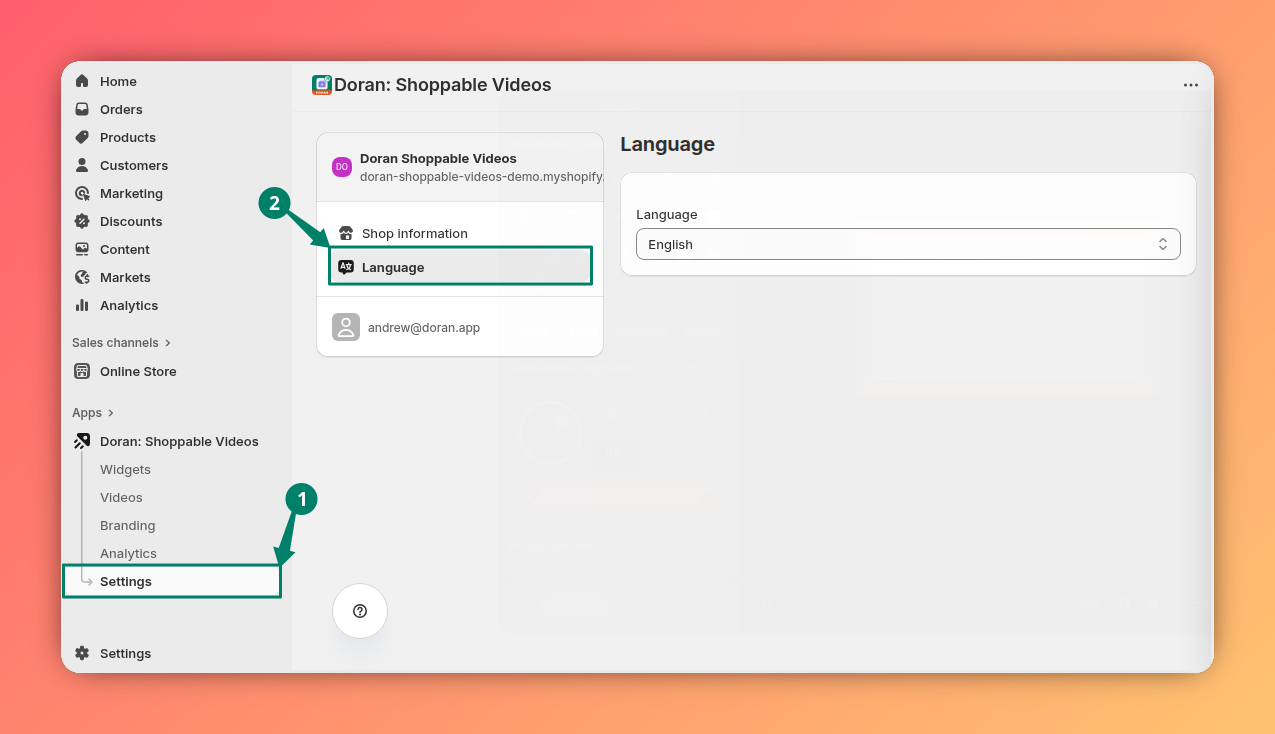
Task: Click the Customers person icon
Action: point(82,165)
